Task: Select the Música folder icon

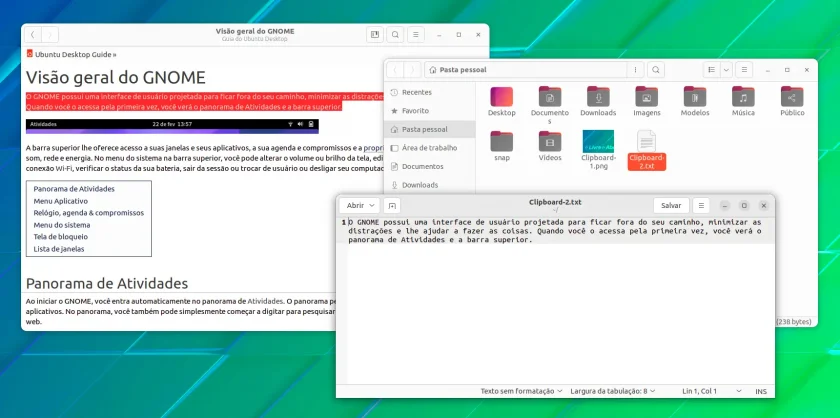Action: point(743,96)
